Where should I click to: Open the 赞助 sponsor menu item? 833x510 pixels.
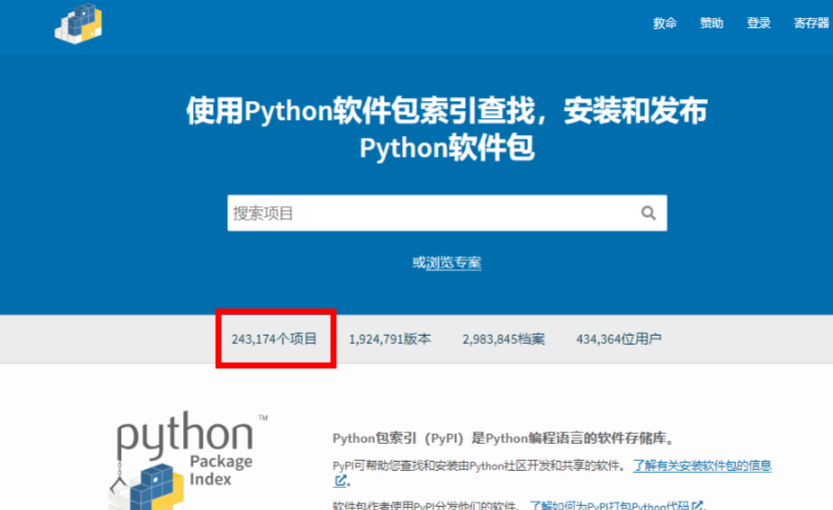[x=711, y=23]
